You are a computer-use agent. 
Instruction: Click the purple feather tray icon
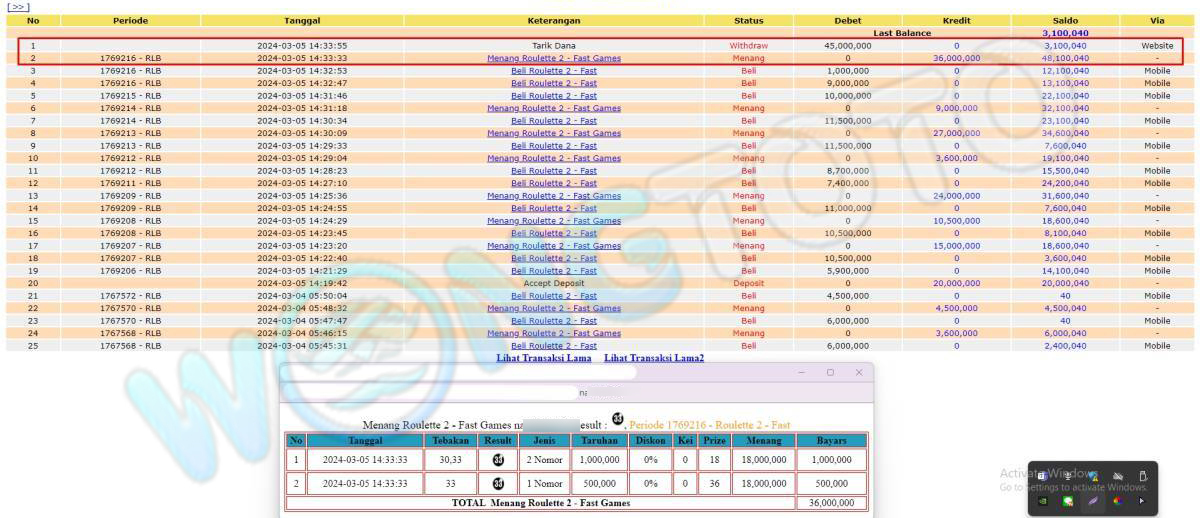pos(1093,501)
